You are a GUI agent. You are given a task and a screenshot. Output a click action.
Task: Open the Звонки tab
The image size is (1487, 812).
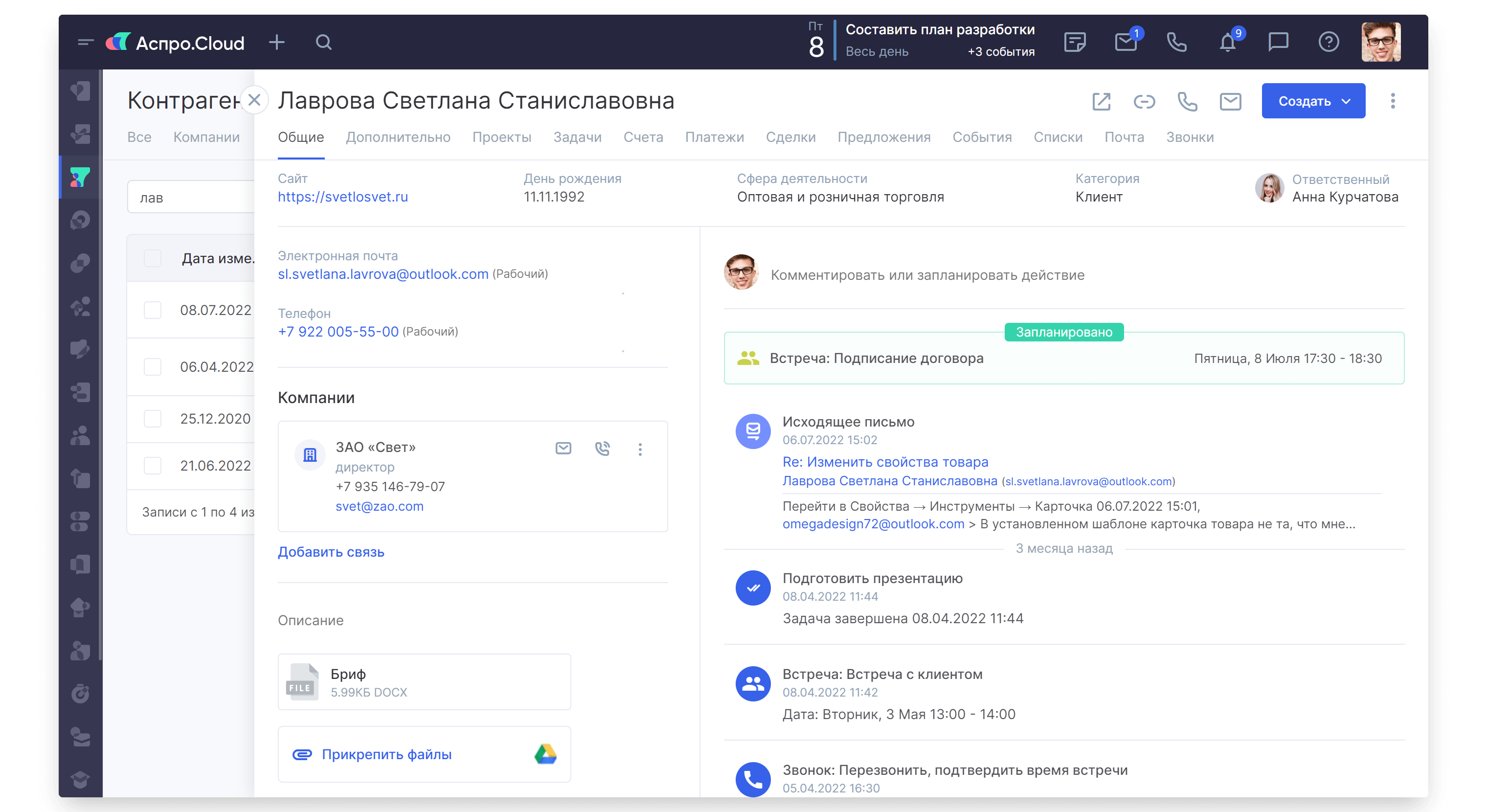[1190, 137]
